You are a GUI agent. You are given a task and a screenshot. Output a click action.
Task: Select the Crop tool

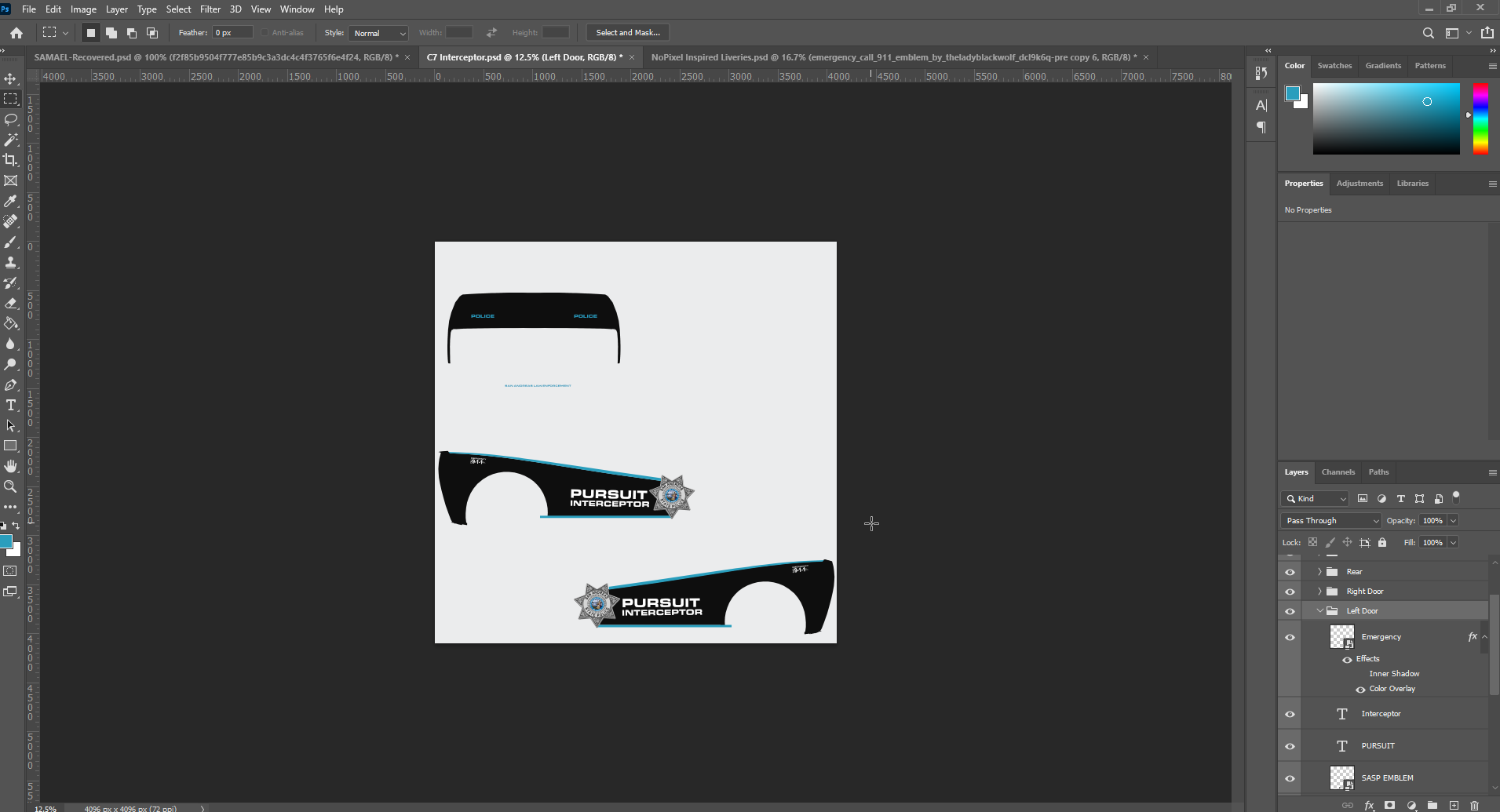coord(10,160)
